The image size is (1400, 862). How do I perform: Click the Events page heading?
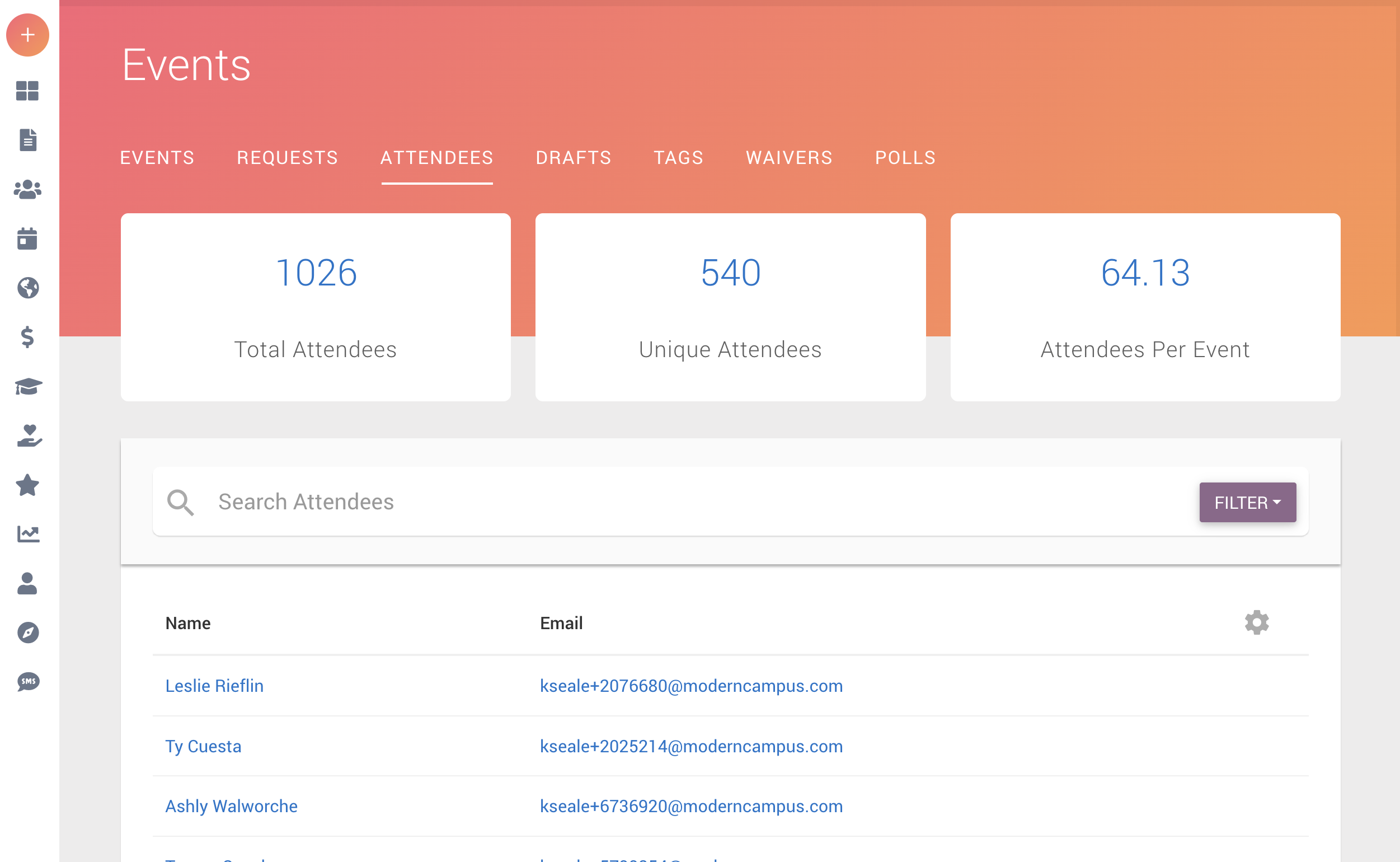[x=186, y=64]
